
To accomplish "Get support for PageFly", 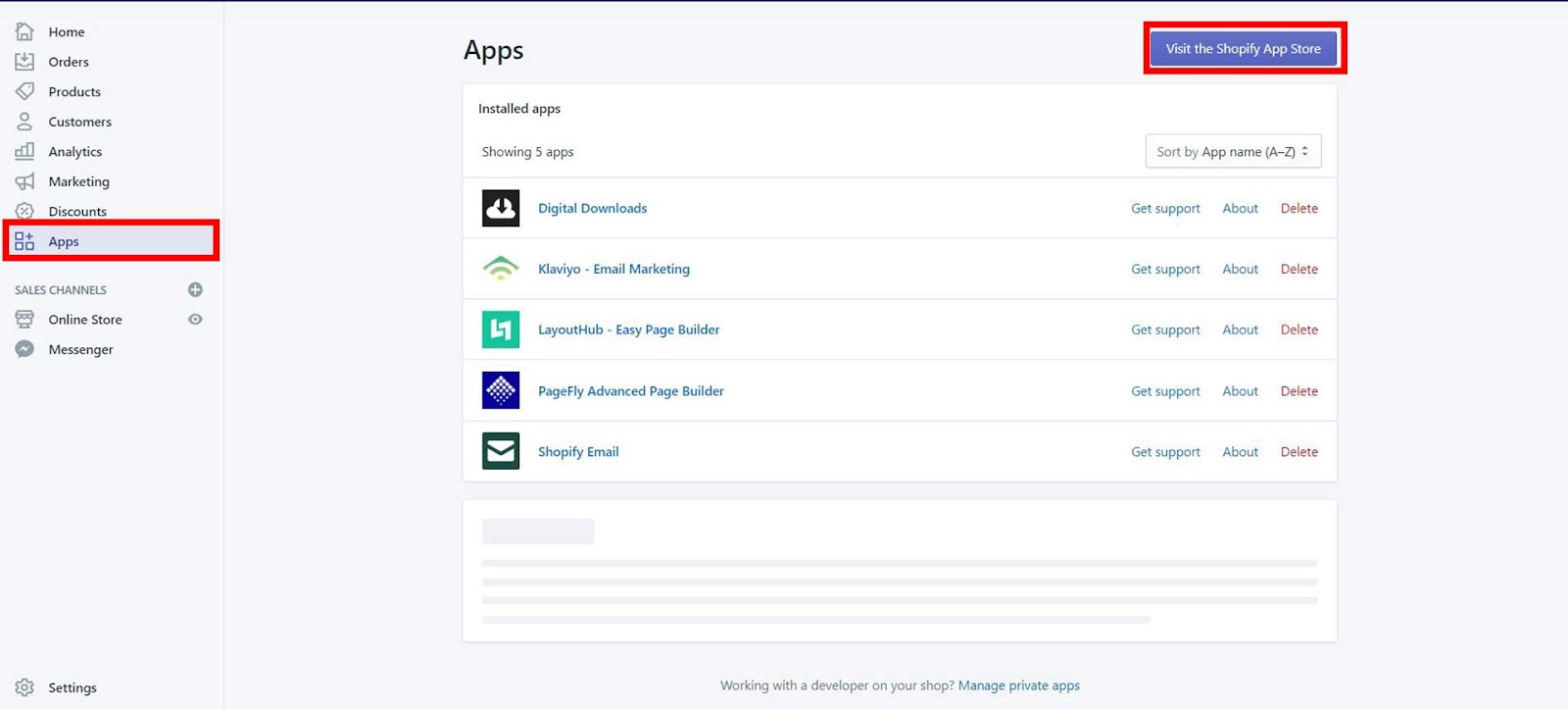I will tap(1165, 390).
